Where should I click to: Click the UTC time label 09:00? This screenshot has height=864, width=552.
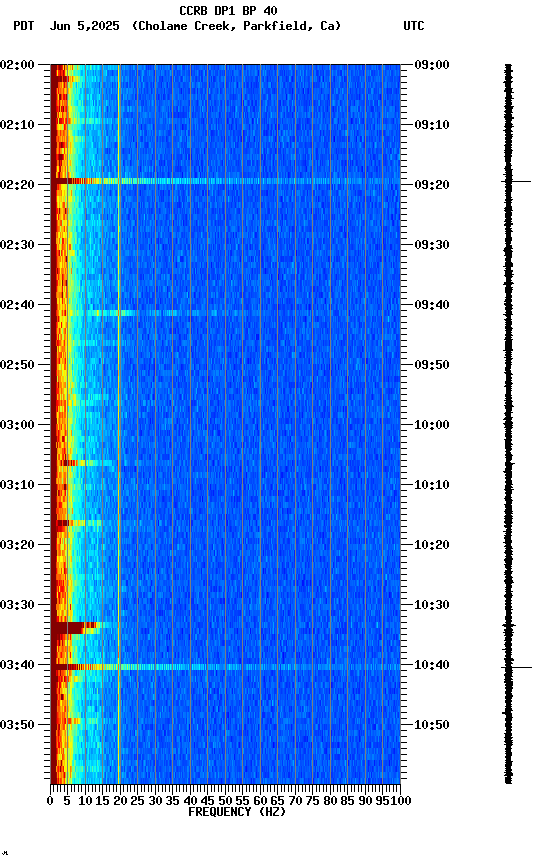431,65
